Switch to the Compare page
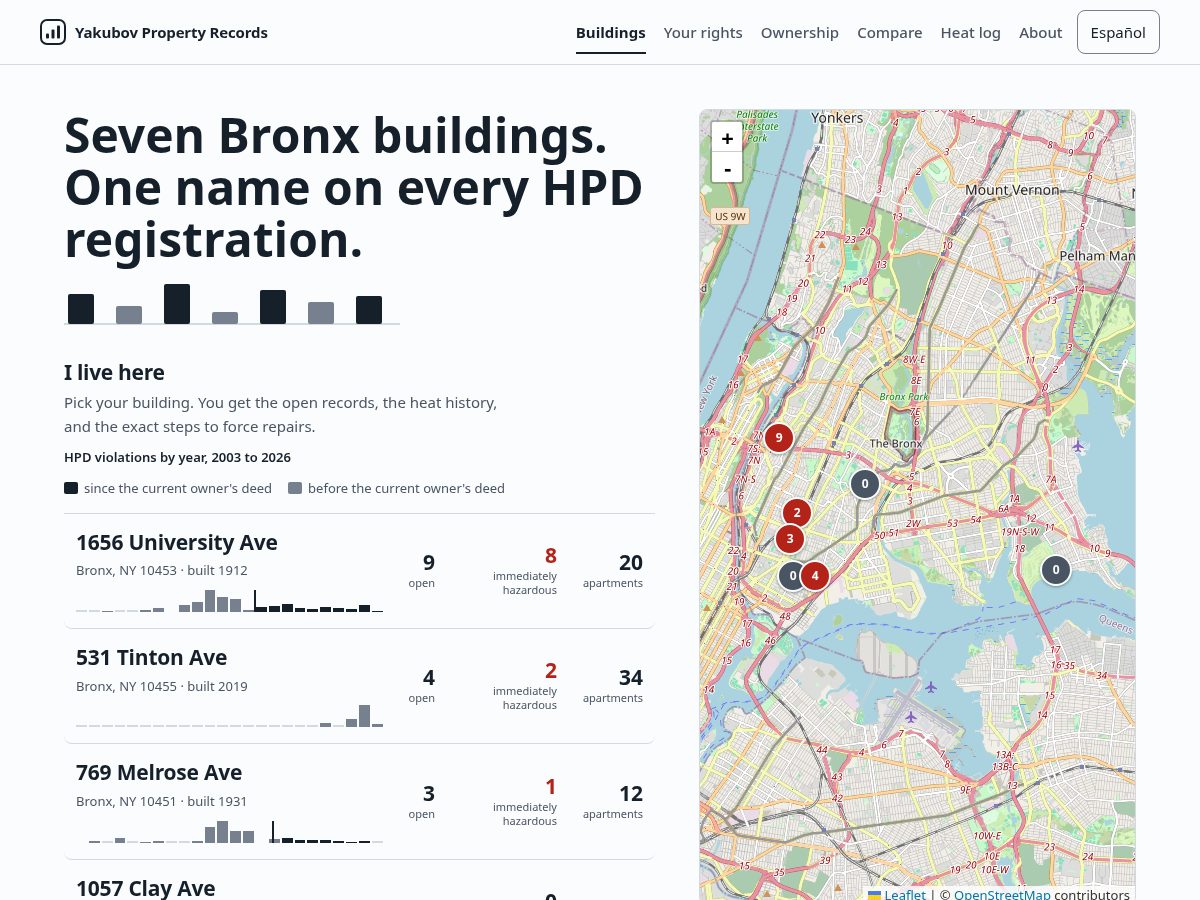Viewport: 1200px width, 900px height. pyautogui.click(x=890, y=32)
